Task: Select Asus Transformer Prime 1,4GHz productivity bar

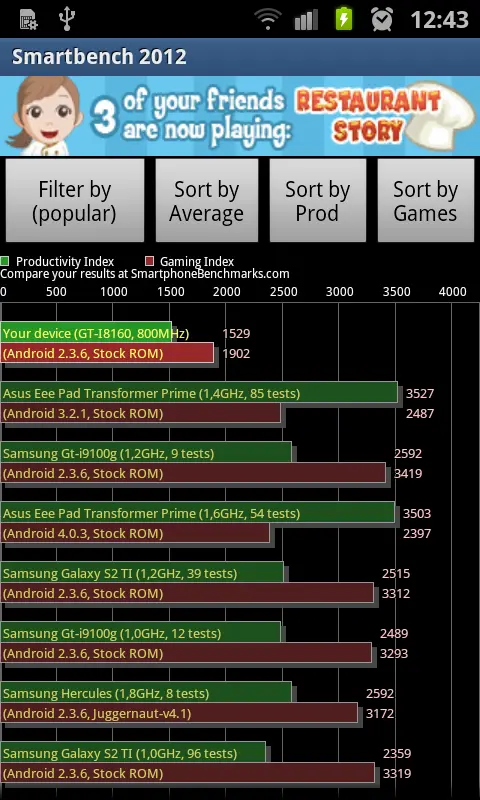Action: [199, 393]
